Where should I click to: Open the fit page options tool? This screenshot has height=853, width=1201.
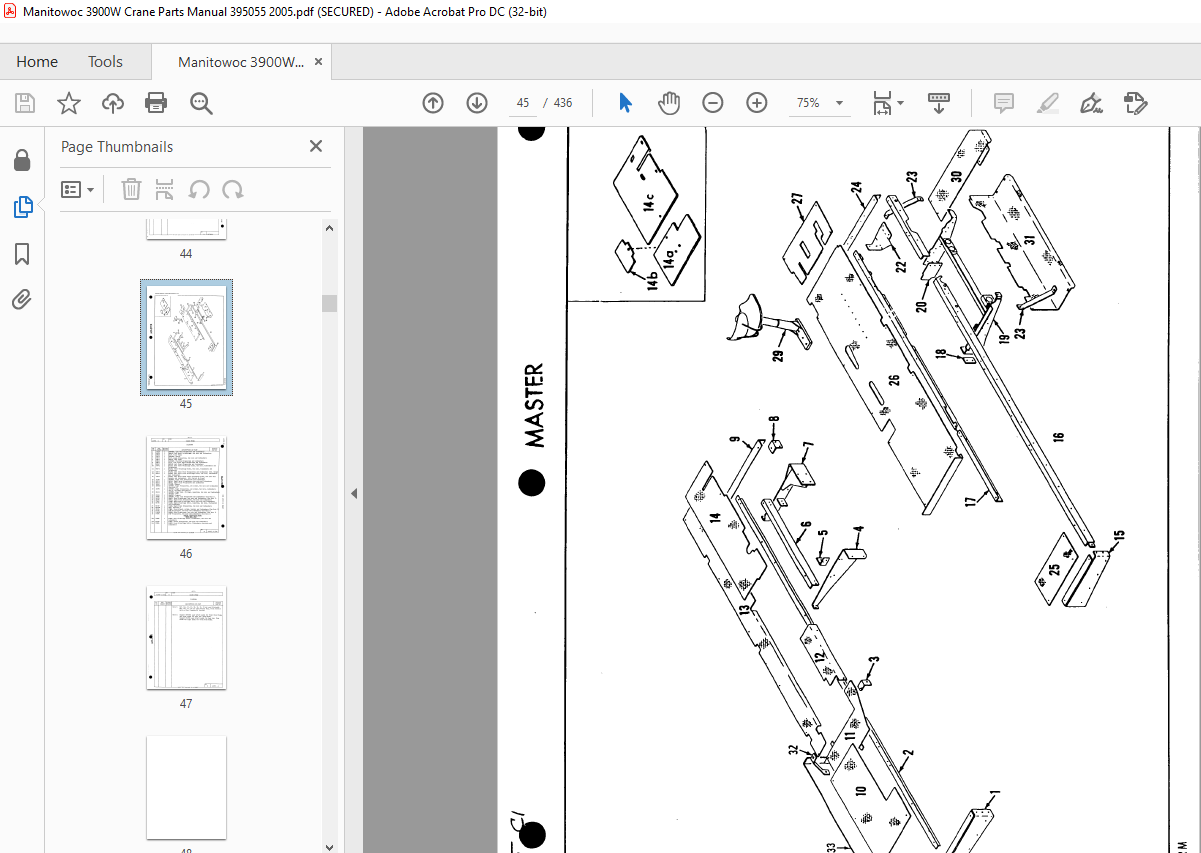tap(887, 103)
